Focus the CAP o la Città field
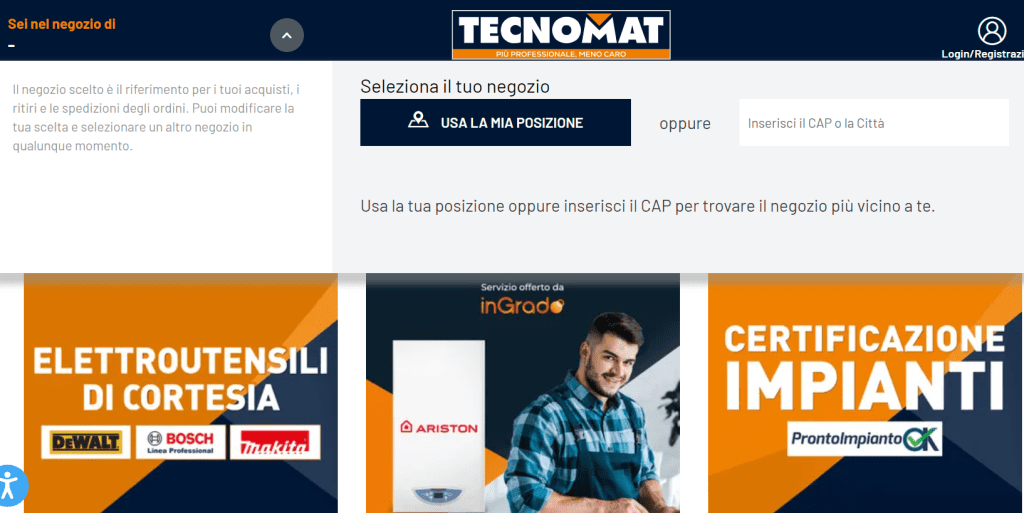This screenshot has width=1024, height=513. pyautogui.click(x=874, y=123)
